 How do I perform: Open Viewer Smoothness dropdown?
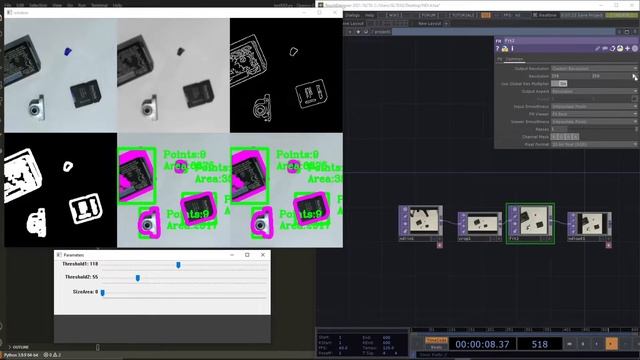click(594, 122)
